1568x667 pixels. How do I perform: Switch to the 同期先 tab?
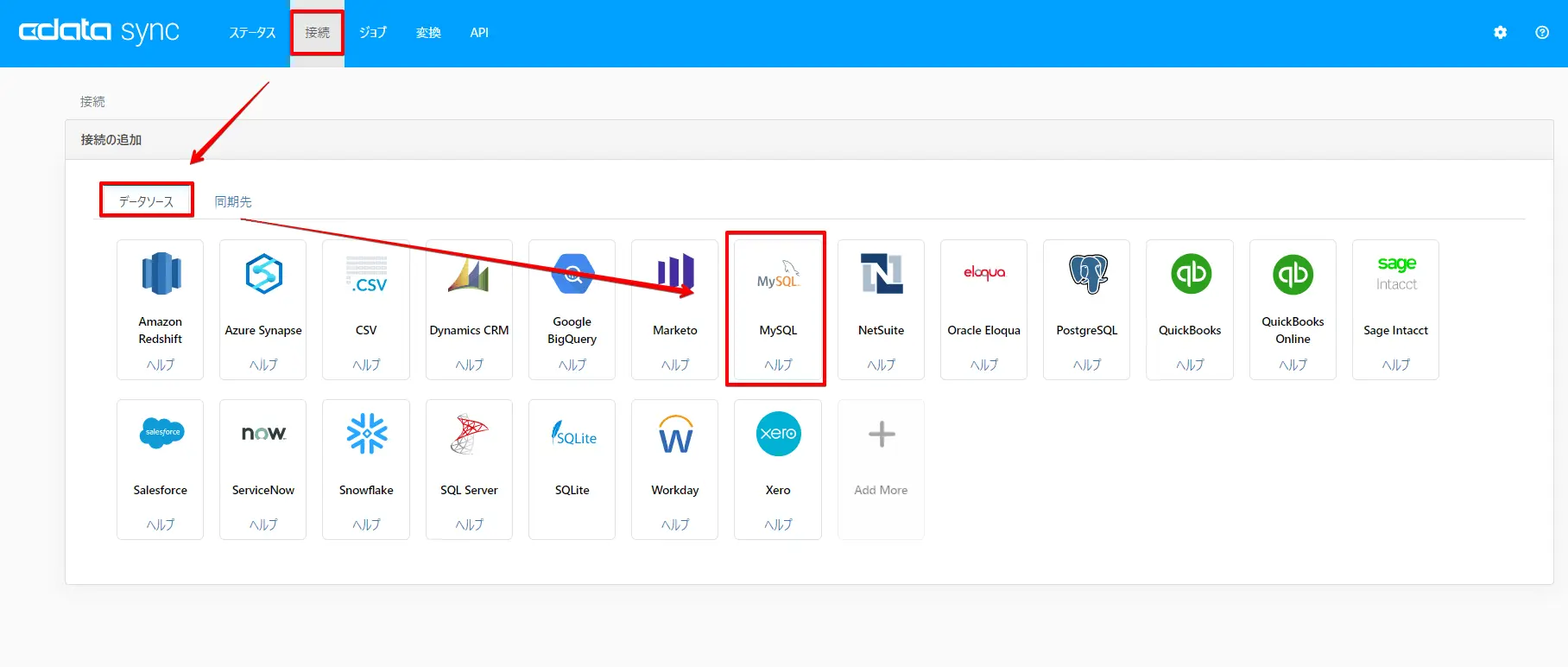pyautogui.click(x=233, y=201)
